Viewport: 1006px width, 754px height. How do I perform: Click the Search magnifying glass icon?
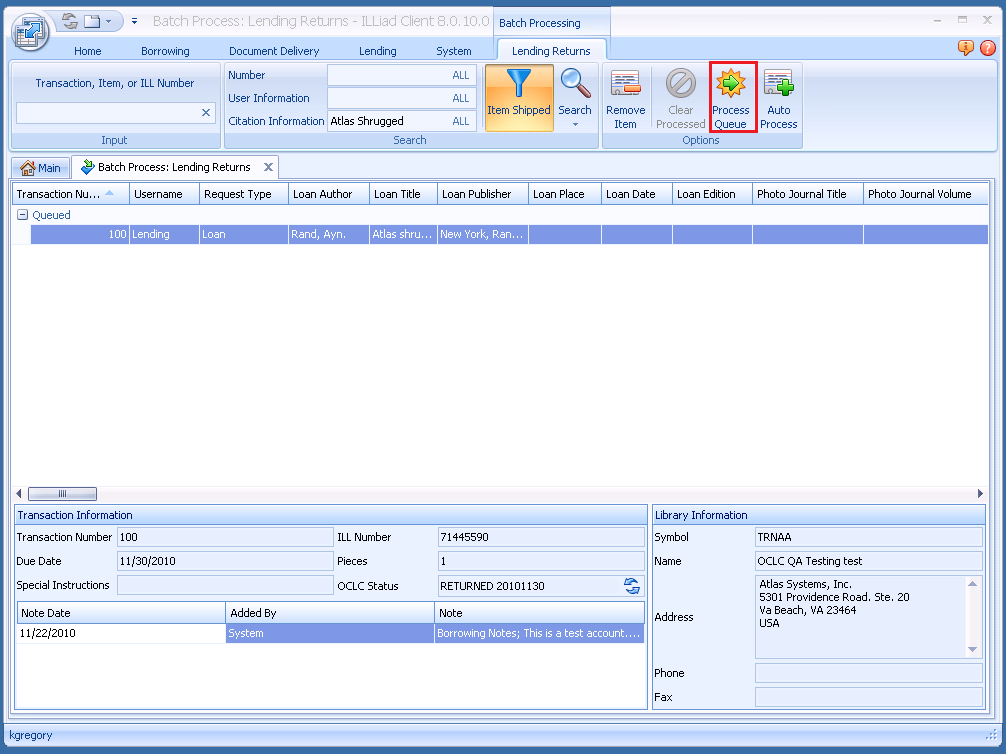tap(574, 84)
